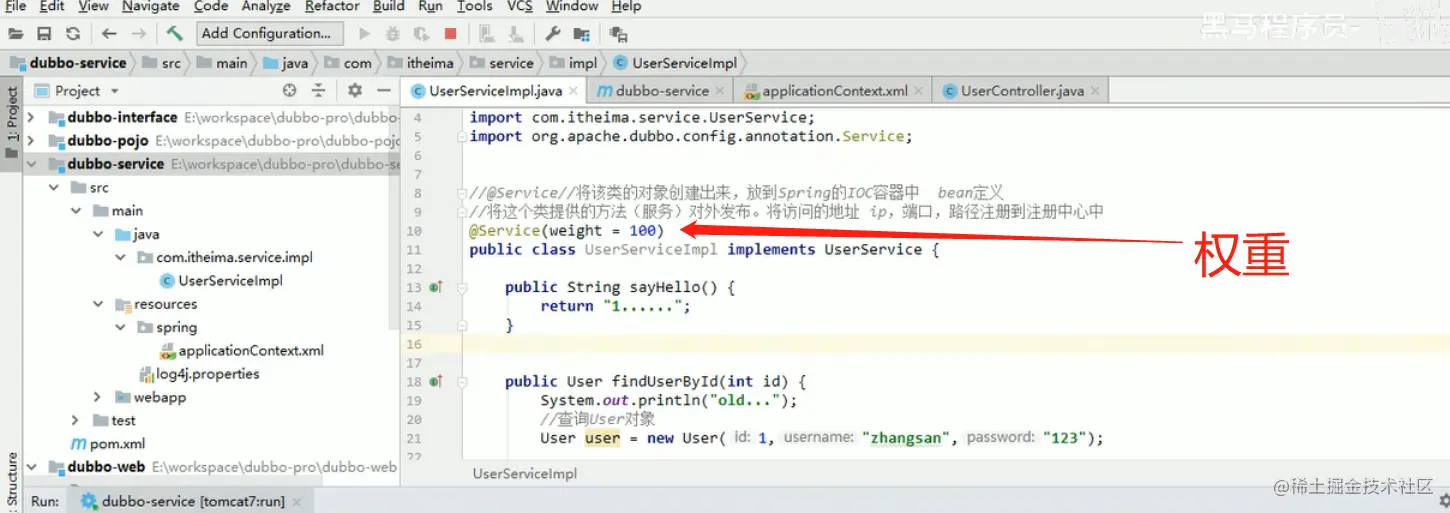Close the UserServiceImpl.java tab
Screen dimensions: 1450x513
click(574, 91)
